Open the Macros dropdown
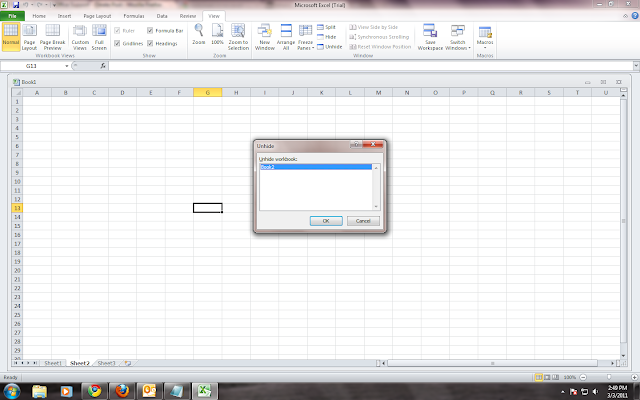The width and height of the screenshot is (640, 400). pos(485,37)
